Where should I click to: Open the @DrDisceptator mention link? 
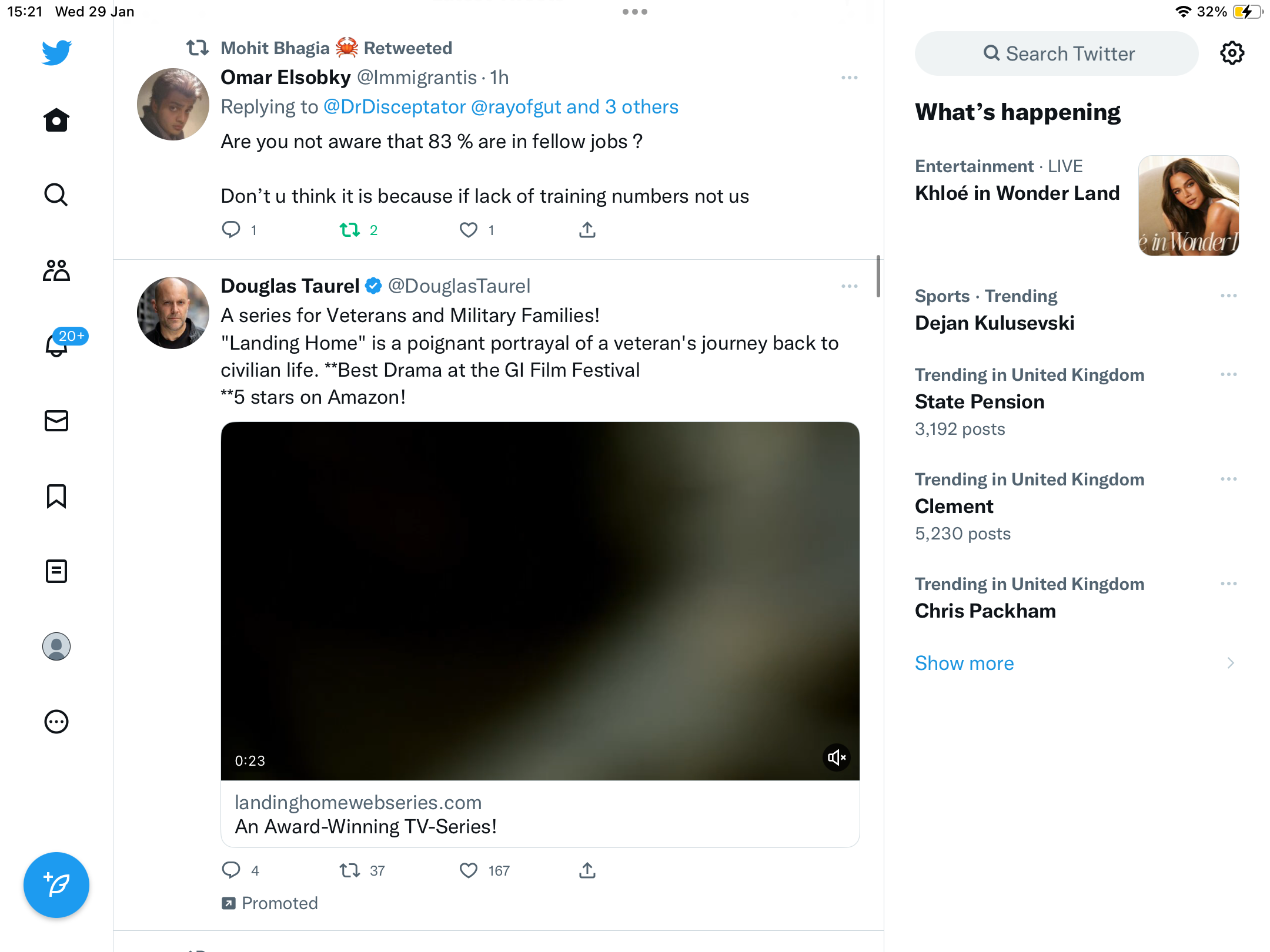point(395,107)
